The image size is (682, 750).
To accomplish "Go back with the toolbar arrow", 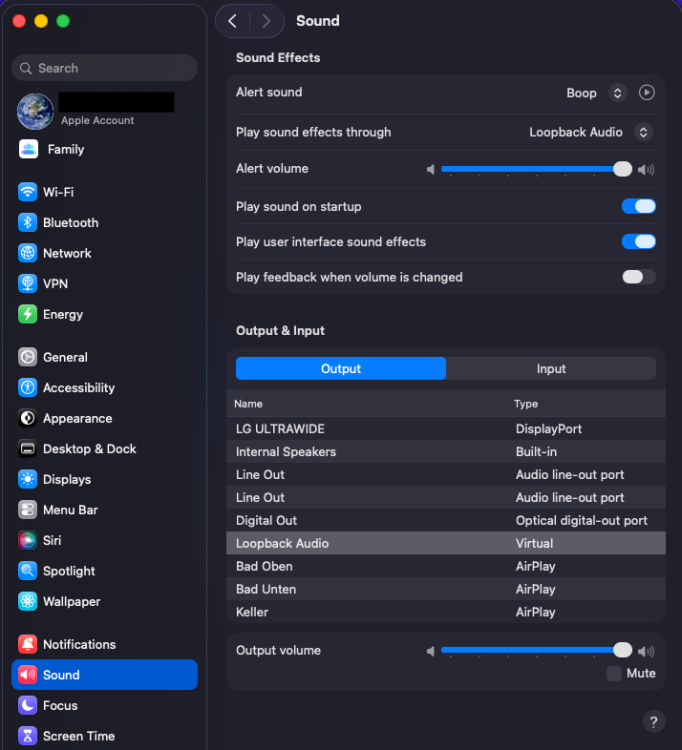I will pyautogui.click(x=233, y=21).
